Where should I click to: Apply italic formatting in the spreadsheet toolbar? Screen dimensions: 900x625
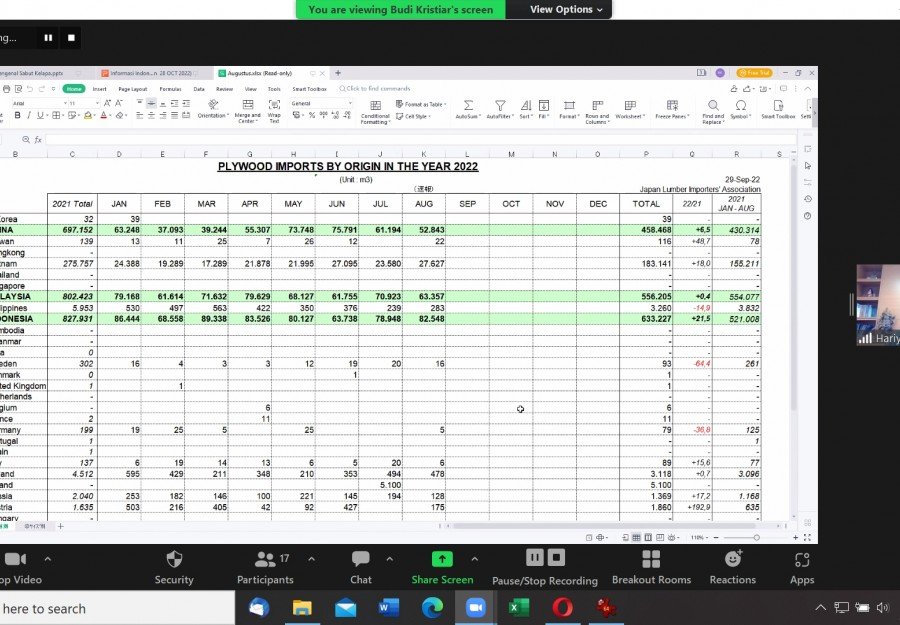point(29,115)
